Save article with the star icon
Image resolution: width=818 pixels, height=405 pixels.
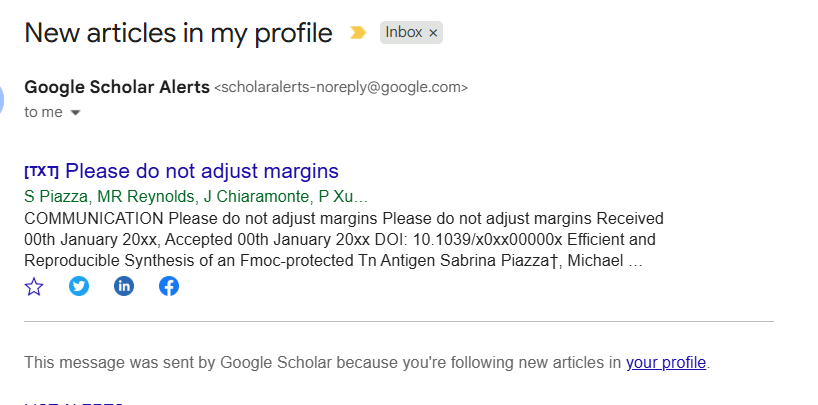[34, 287]
